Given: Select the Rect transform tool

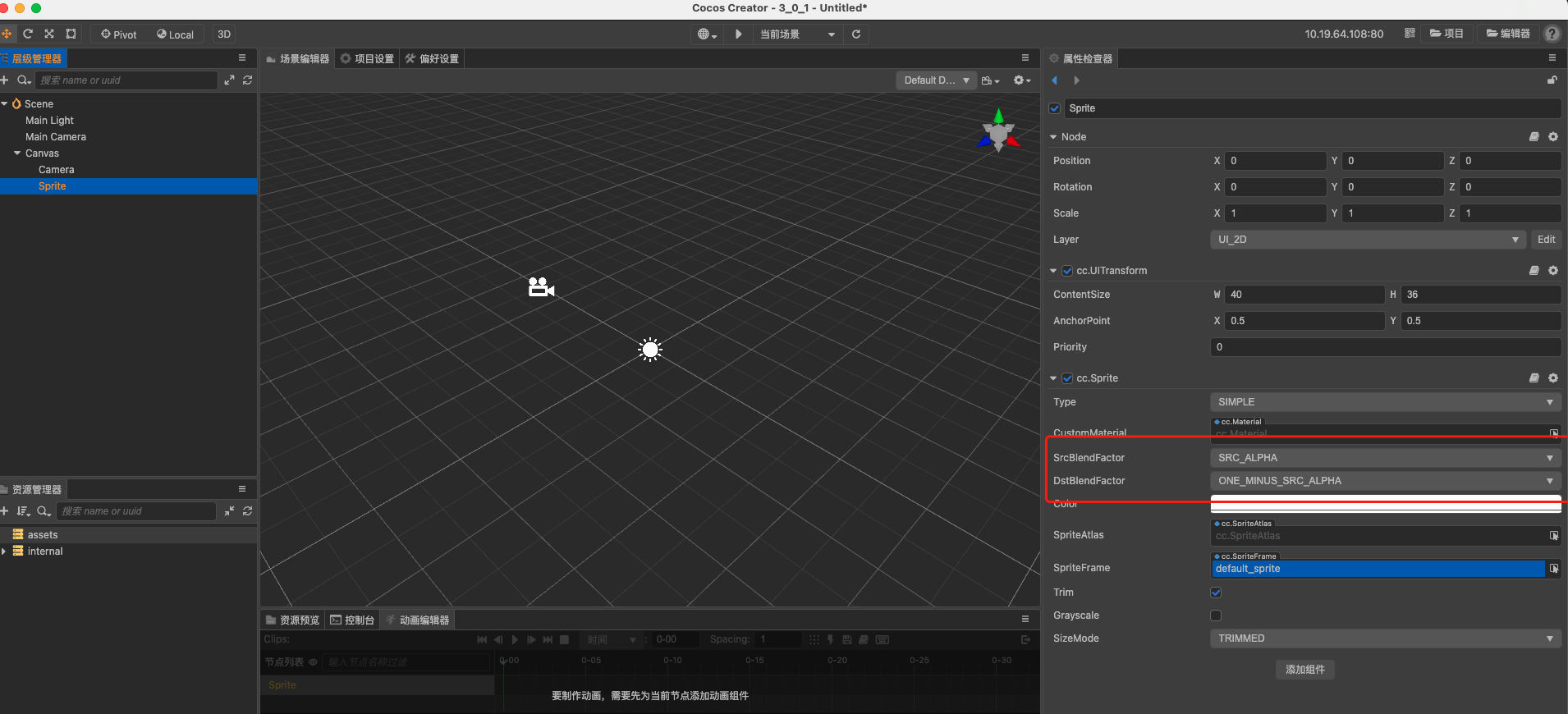Looking at the screenshot, I should pos(71,34).
